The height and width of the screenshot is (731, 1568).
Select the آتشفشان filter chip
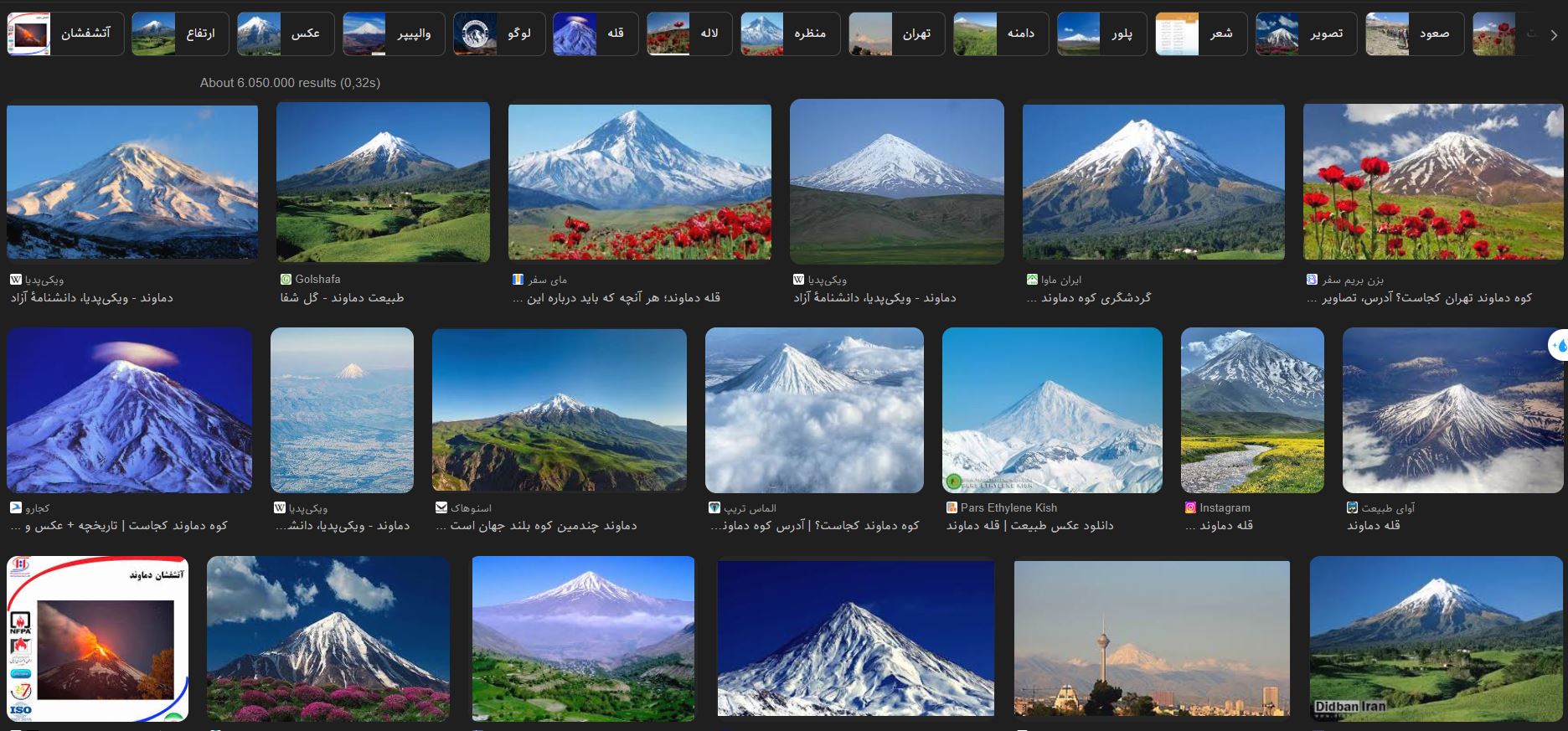[65, 34]
